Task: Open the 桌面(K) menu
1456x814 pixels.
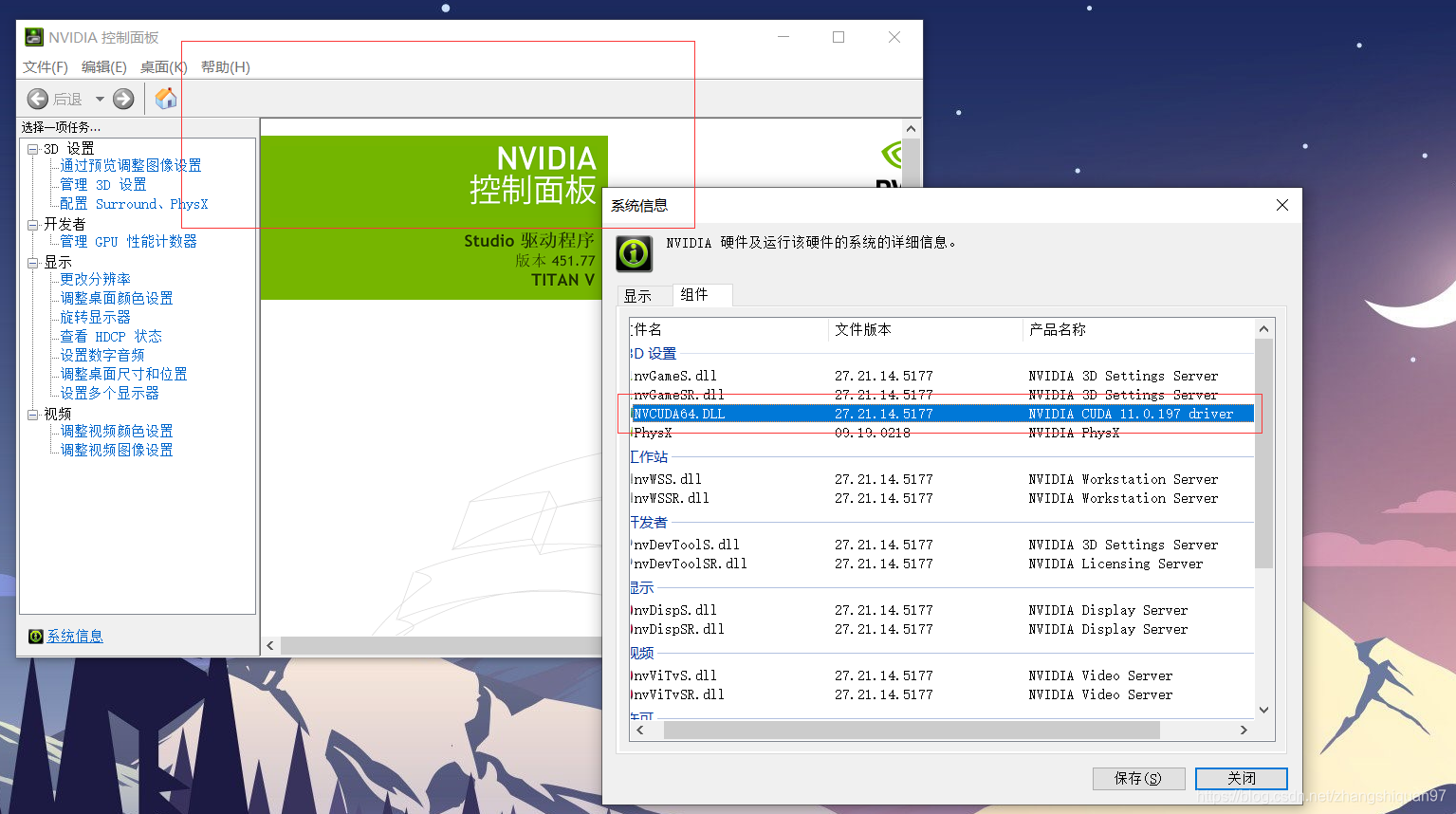Action: click(x=163, y=66)
